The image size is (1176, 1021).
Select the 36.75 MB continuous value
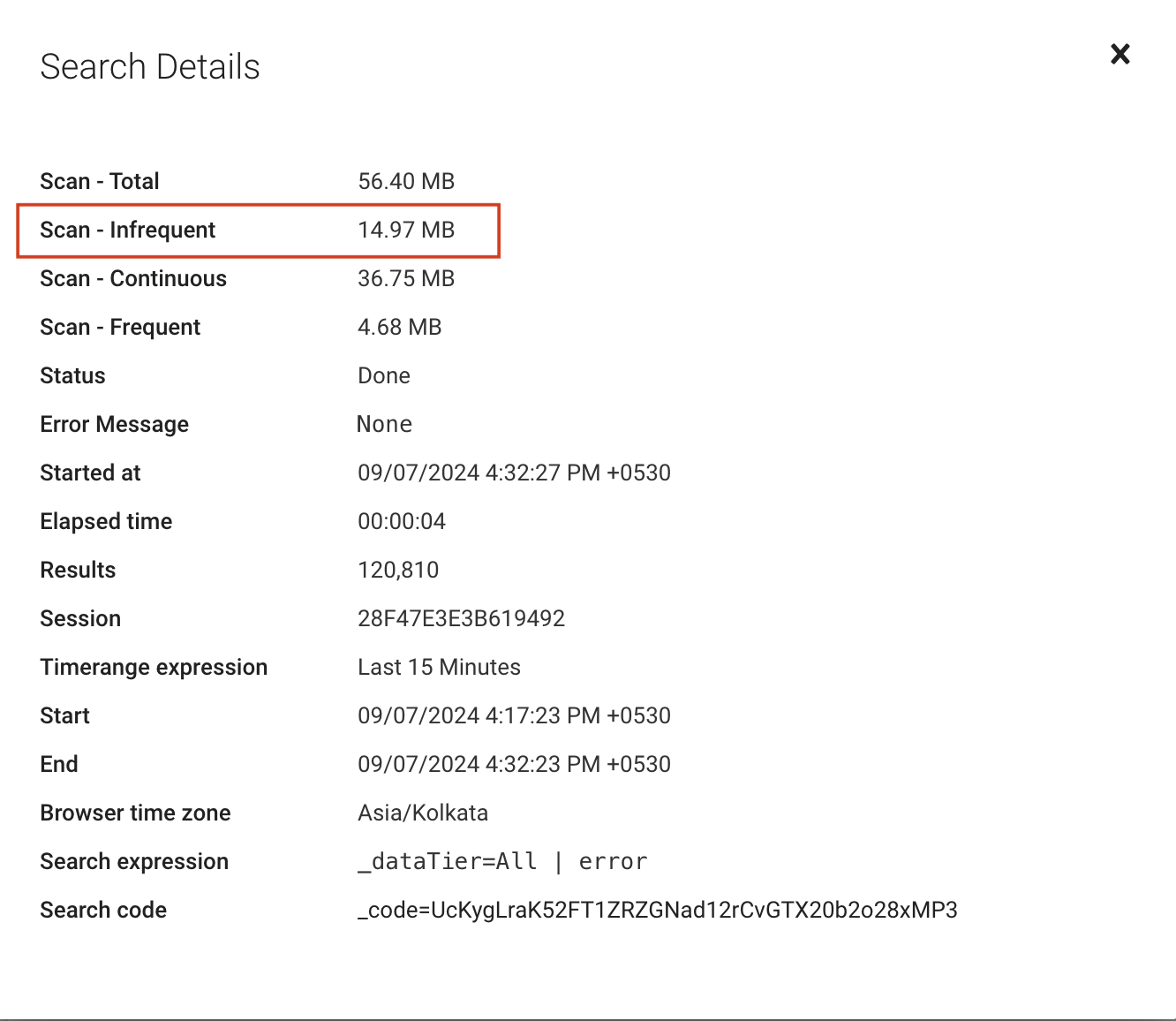[x=406, y=278]
